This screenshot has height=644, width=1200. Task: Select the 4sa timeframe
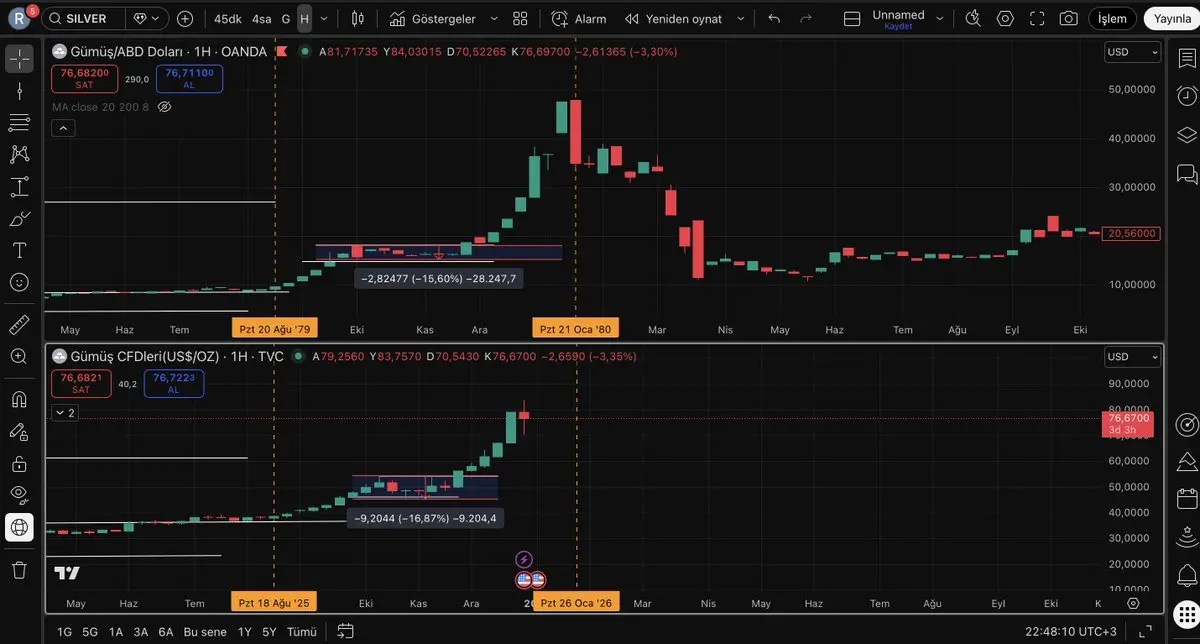pos(261,19)
